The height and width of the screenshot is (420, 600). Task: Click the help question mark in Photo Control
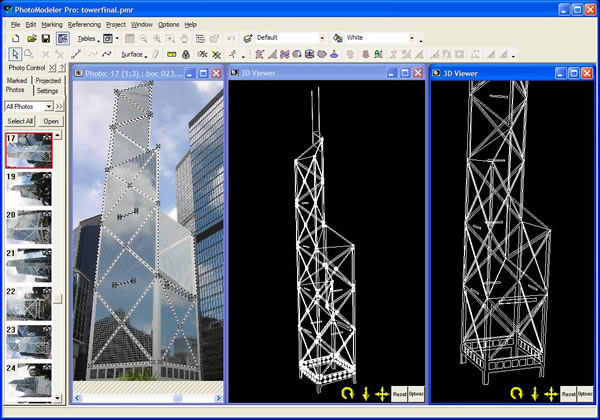click(62, 68)
